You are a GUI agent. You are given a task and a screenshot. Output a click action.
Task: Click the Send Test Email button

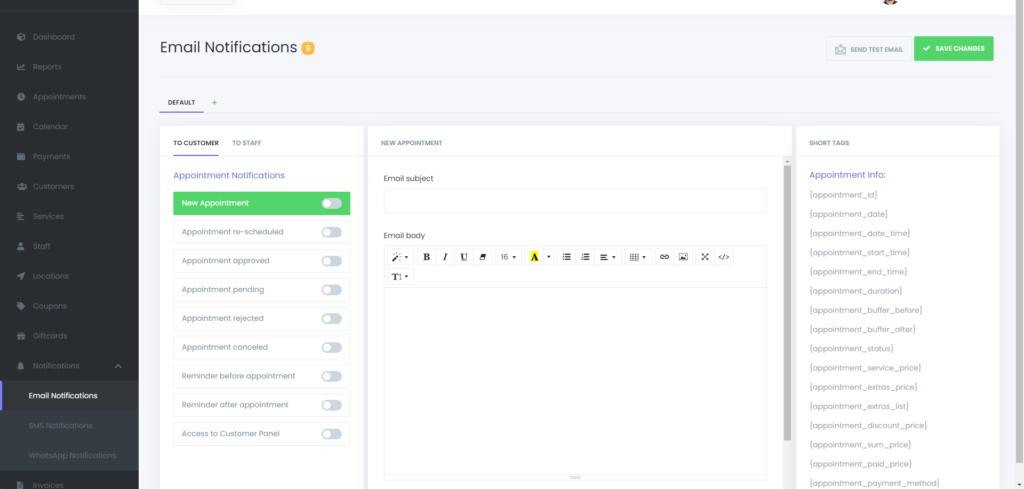pos(869,49)
